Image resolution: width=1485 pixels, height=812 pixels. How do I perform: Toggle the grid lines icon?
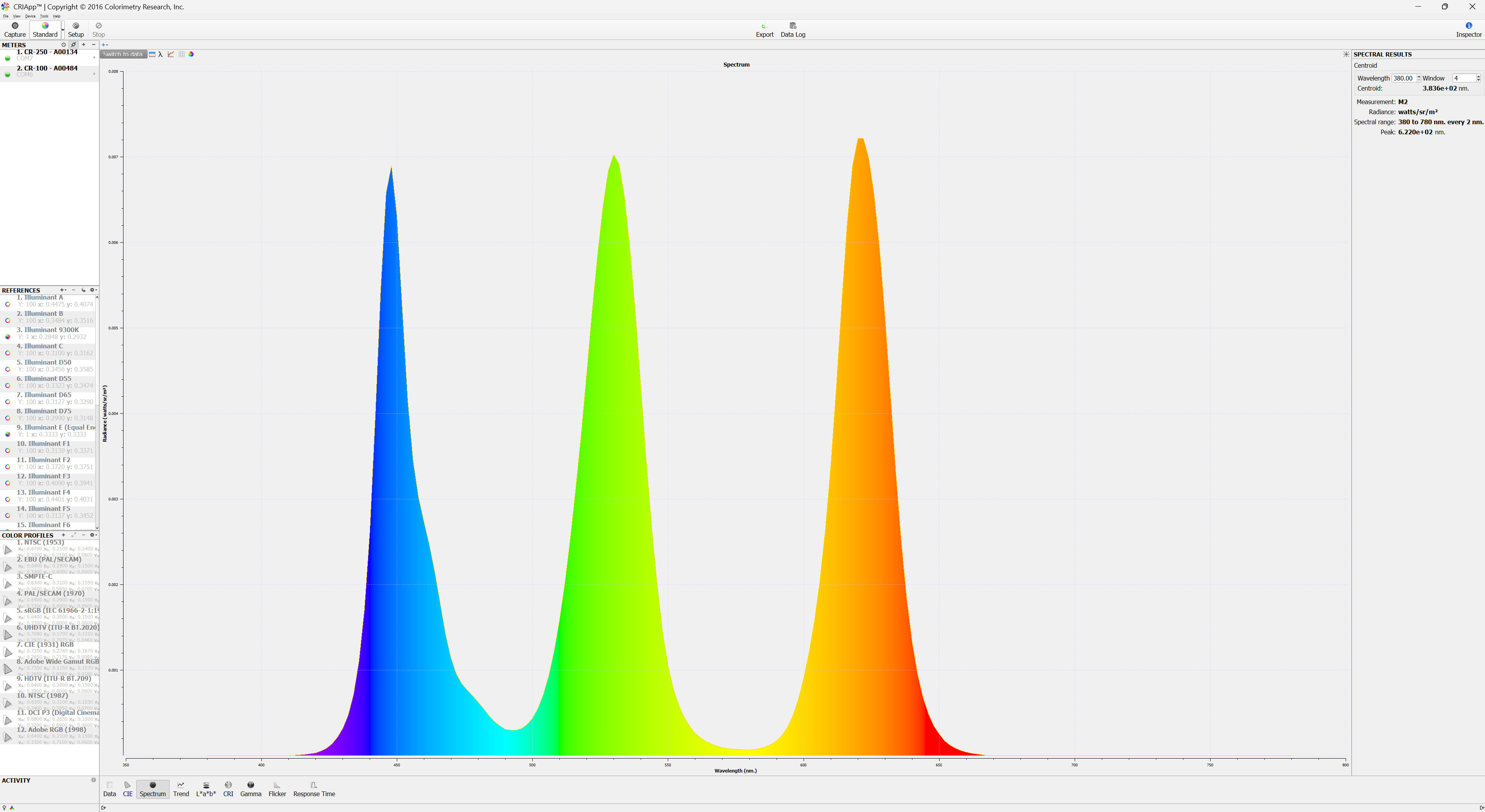(x=182, y=54)
